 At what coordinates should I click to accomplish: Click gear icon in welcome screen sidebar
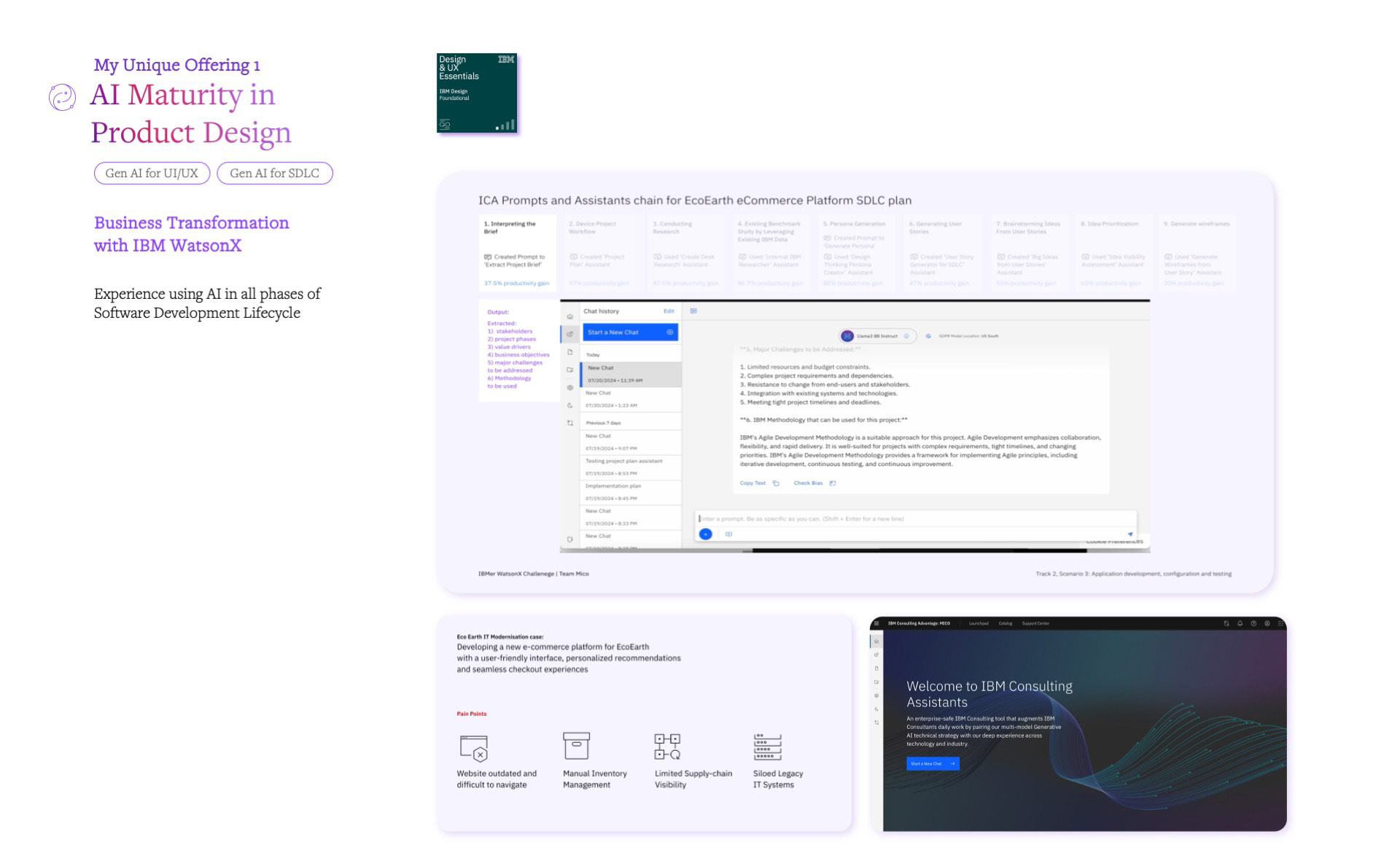[876, 695]
